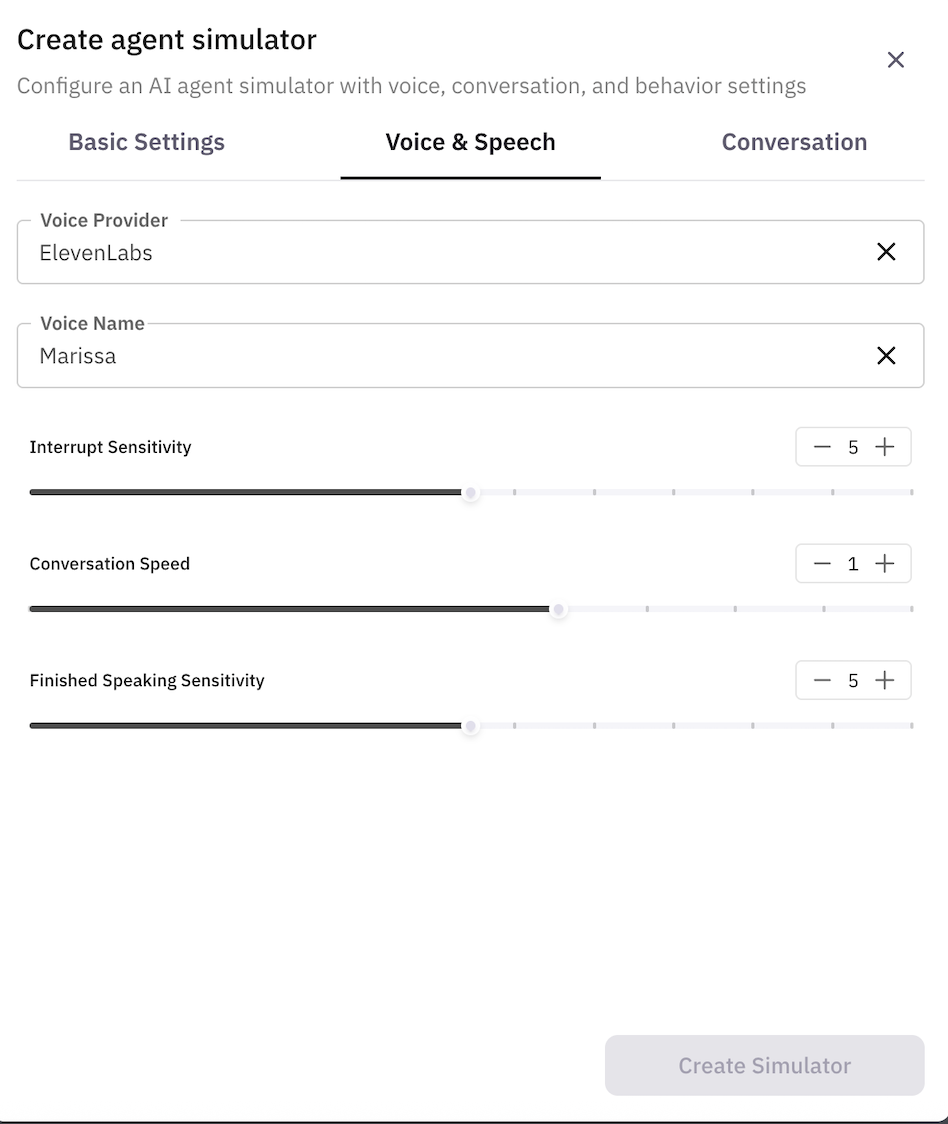Image resolution: width=948 pixels, height=1124 pixels.
Task: Close the Create agent simulator dialog
Action: coord(896,60)
